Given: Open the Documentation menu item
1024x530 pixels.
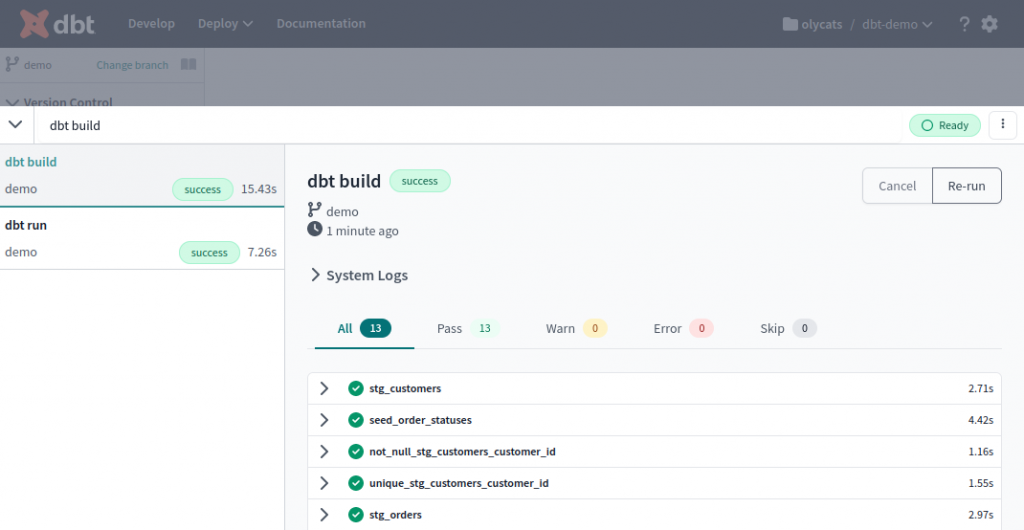Looking at the screenshot, I should point(321,23).
